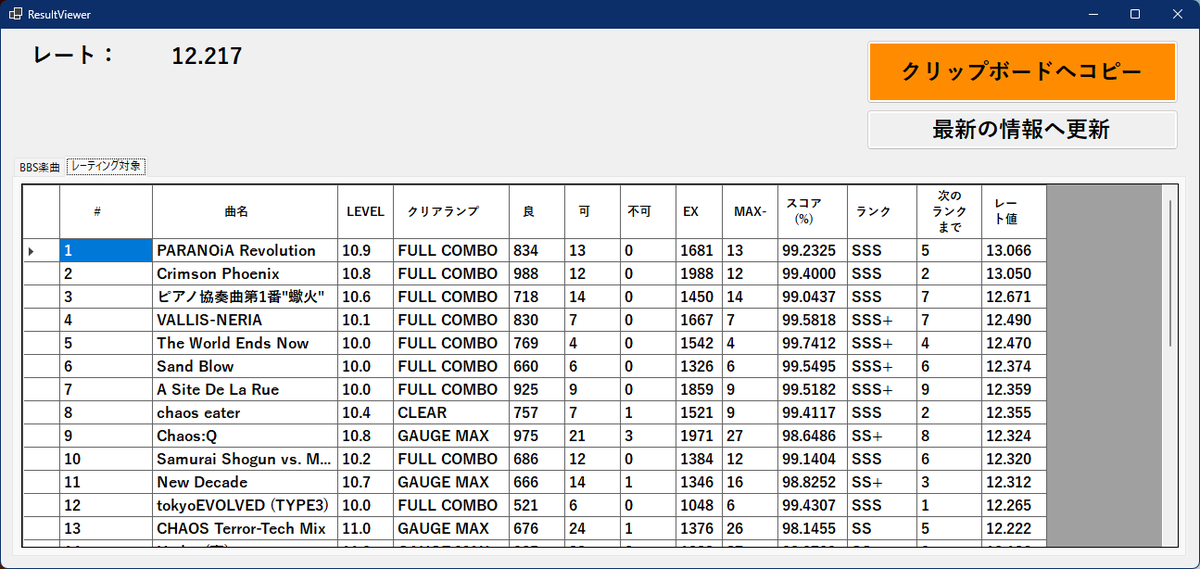
Task: Copy results with the orange クリップボードへコピー button
Action: click(1022, 72)
